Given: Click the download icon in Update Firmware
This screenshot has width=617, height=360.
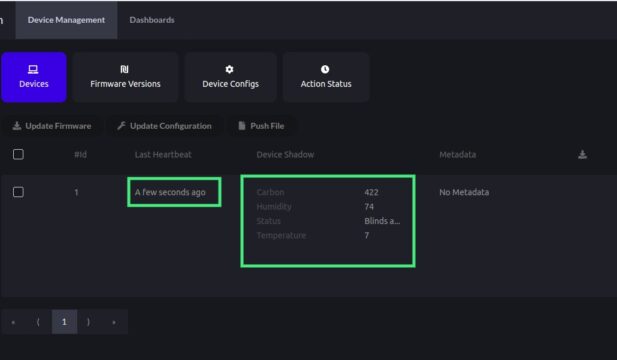Looking at the screenshot, I should pyautogui.click(x=17, y=126).
